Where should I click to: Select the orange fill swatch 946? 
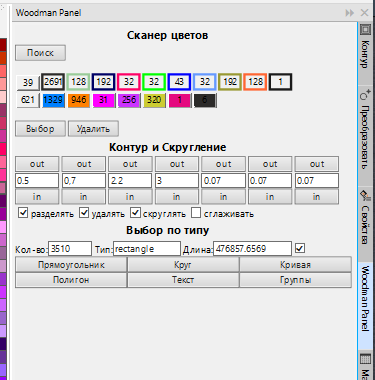pyautogui.click(x=79, y=100)
